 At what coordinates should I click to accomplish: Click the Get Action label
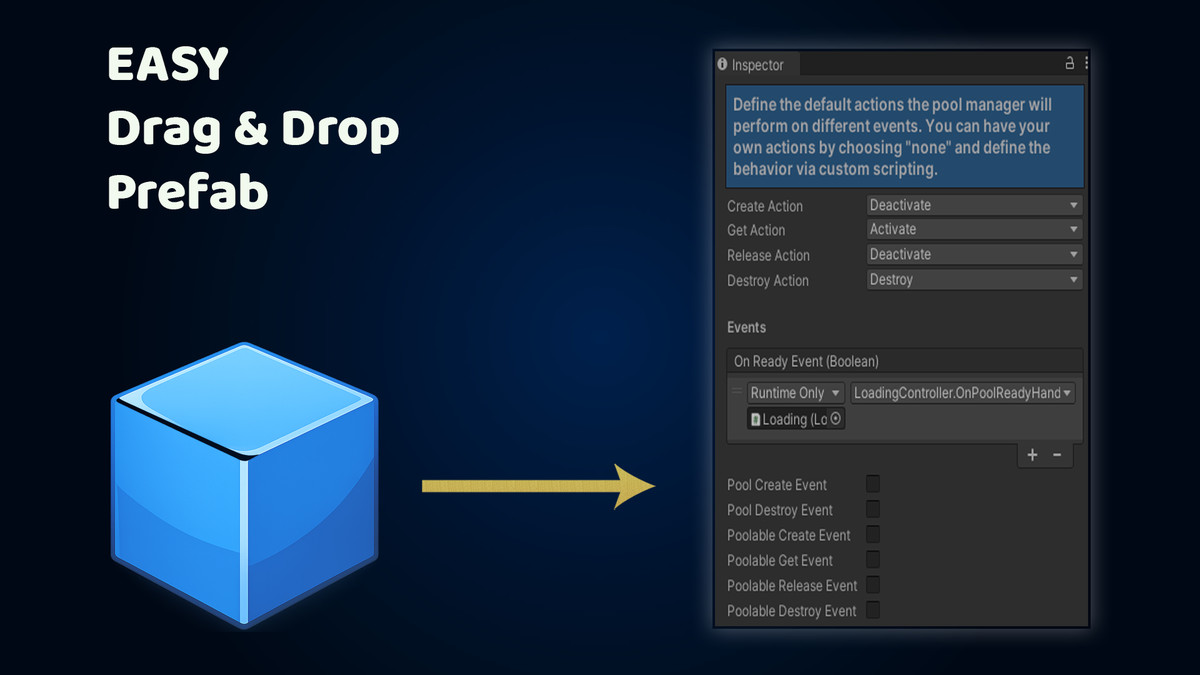(x=756, y=230)
